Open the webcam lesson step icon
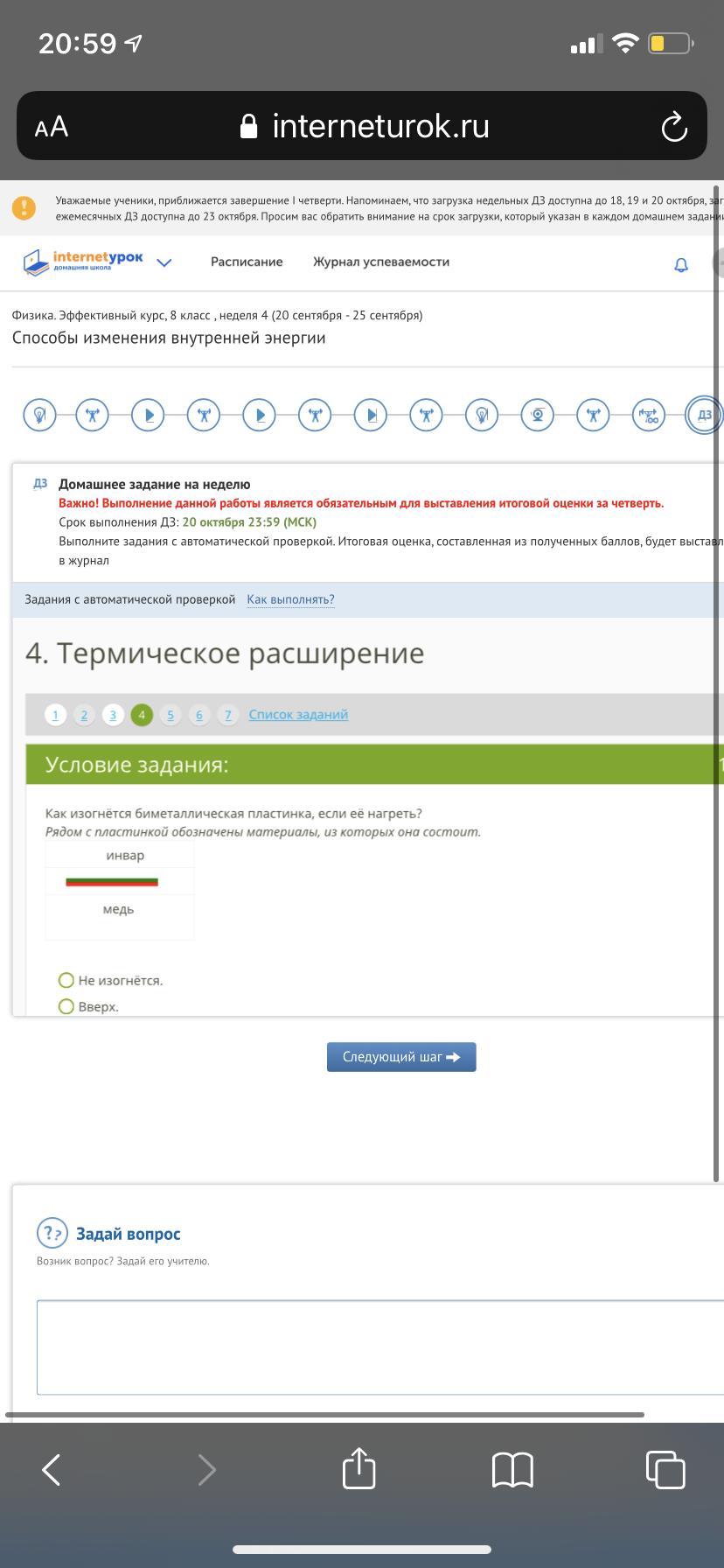The image size is (724, 1568). click(537, 415)
